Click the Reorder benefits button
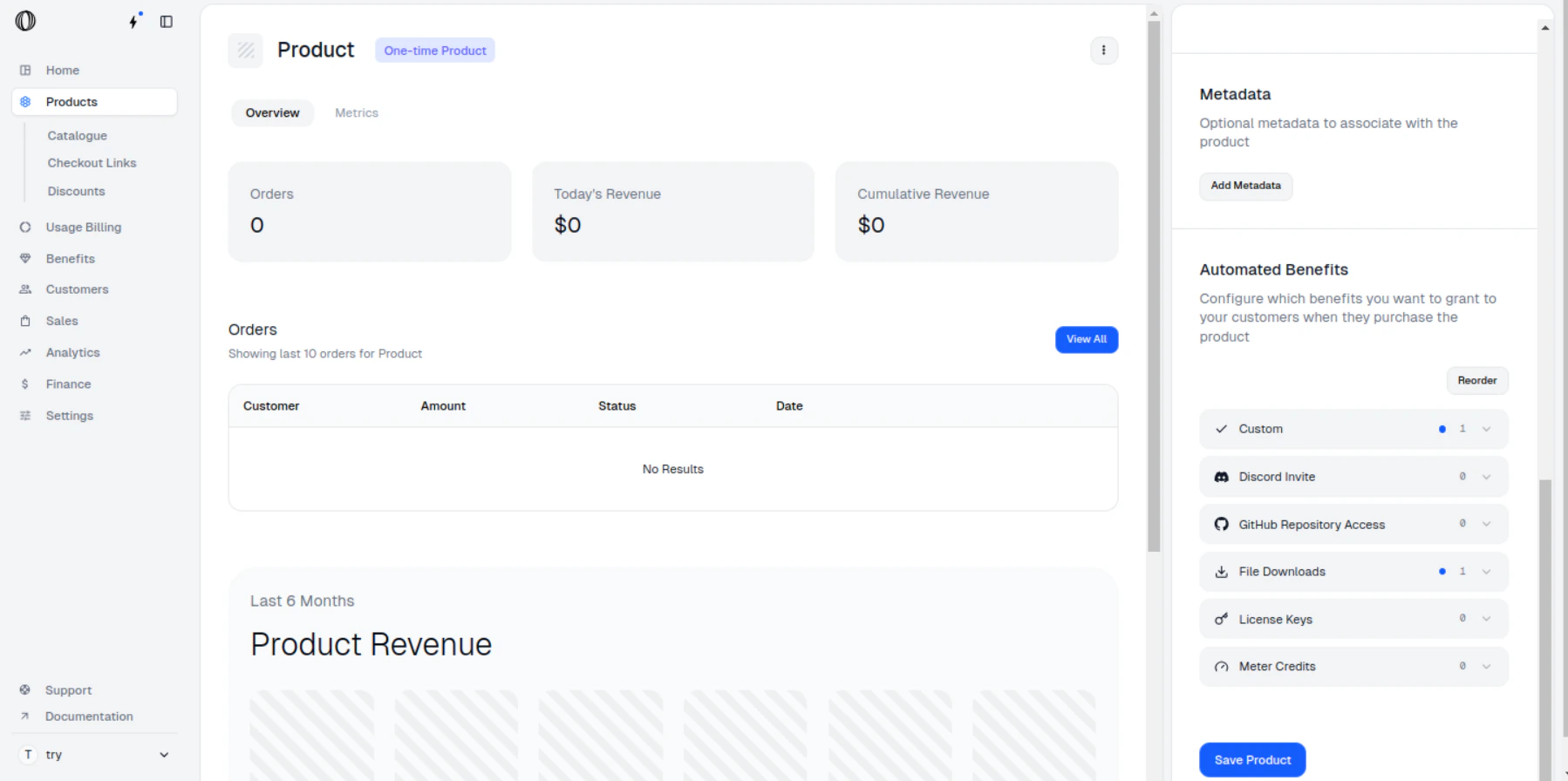Image resolution: width=1568 pixels, height=781 pixels. point(1477,381)
